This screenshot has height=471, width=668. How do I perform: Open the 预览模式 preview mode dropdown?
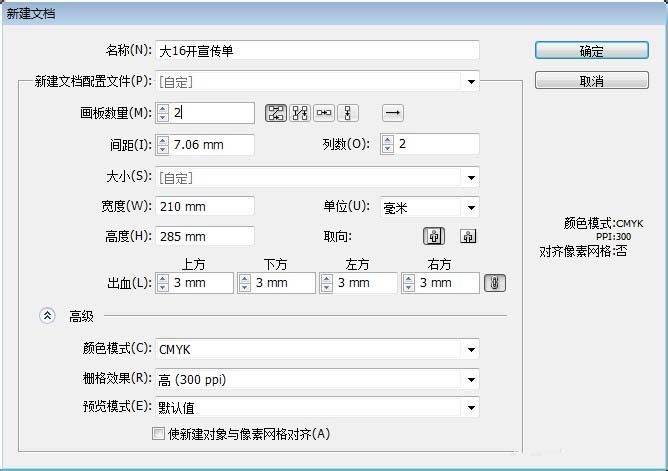click(x=471, y=408)
